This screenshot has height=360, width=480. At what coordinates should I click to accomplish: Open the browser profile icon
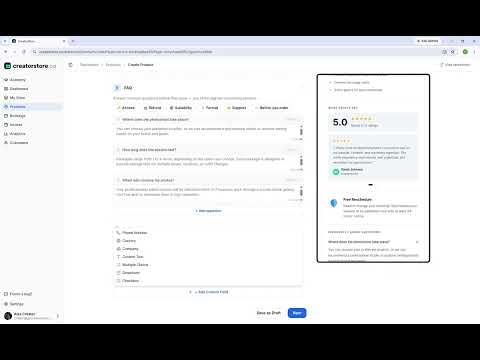point(465,52)
